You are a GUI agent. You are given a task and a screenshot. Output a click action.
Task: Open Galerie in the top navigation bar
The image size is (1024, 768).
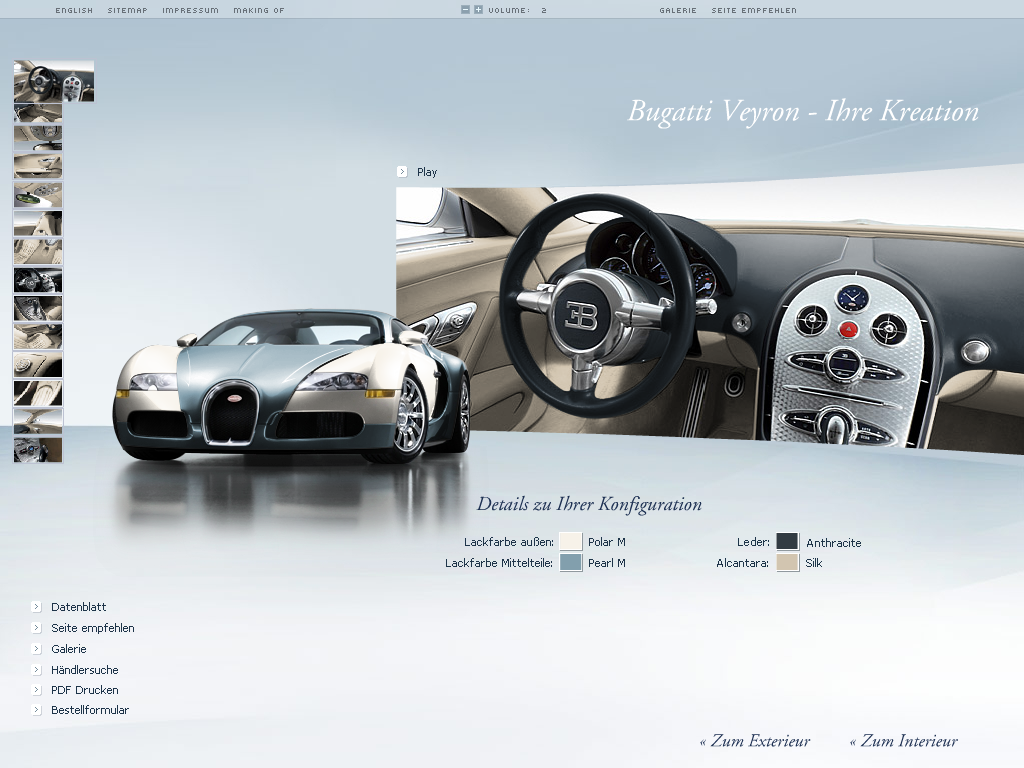click(678, 10)
